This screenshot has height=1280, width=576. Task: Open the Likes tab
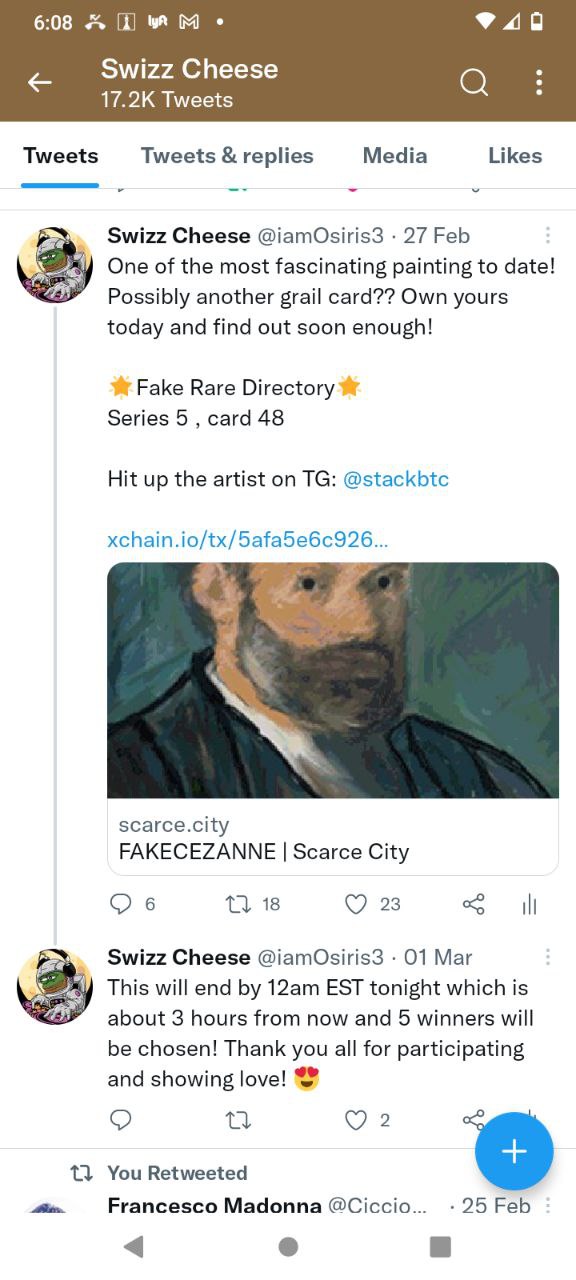point(515,155)
